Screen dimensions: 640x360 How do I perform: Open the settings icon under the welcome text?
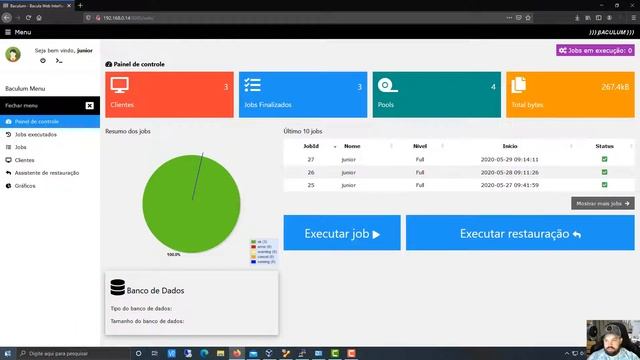(43, 61)
